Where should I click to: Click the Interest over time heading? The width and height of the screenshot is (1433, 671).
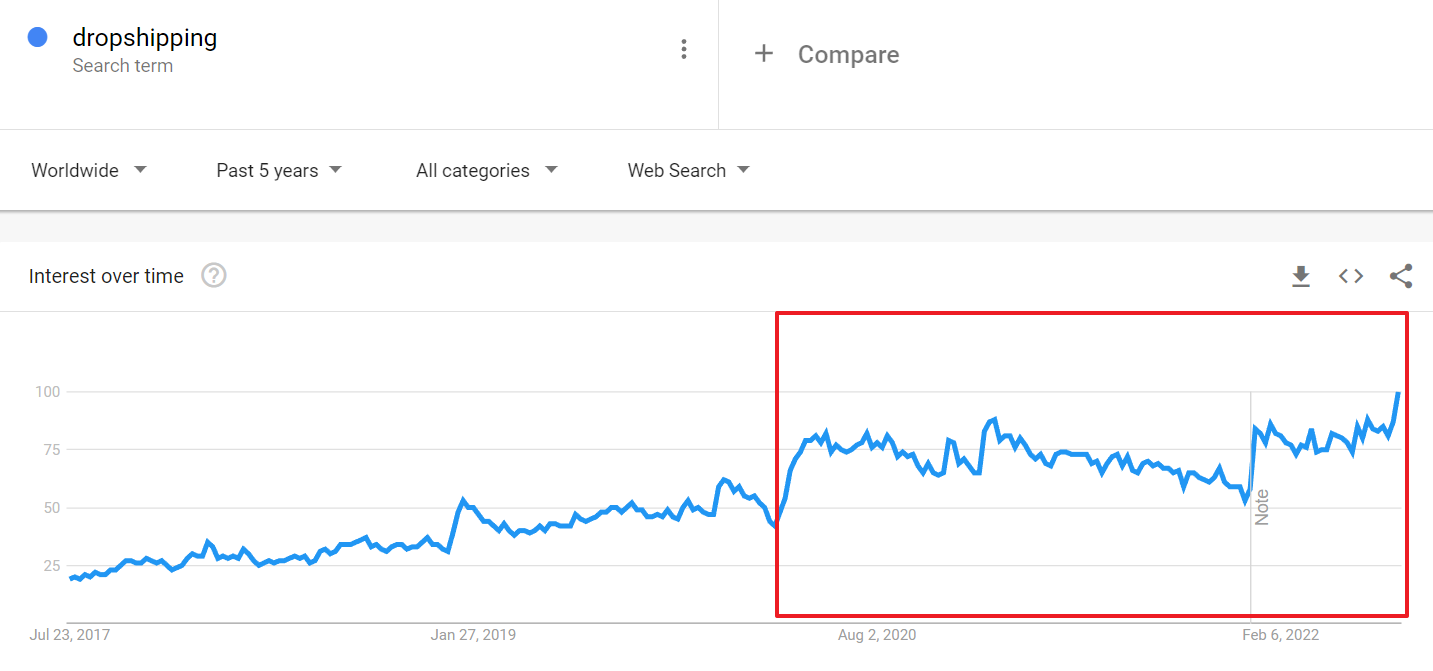click(x=106, y=276)
